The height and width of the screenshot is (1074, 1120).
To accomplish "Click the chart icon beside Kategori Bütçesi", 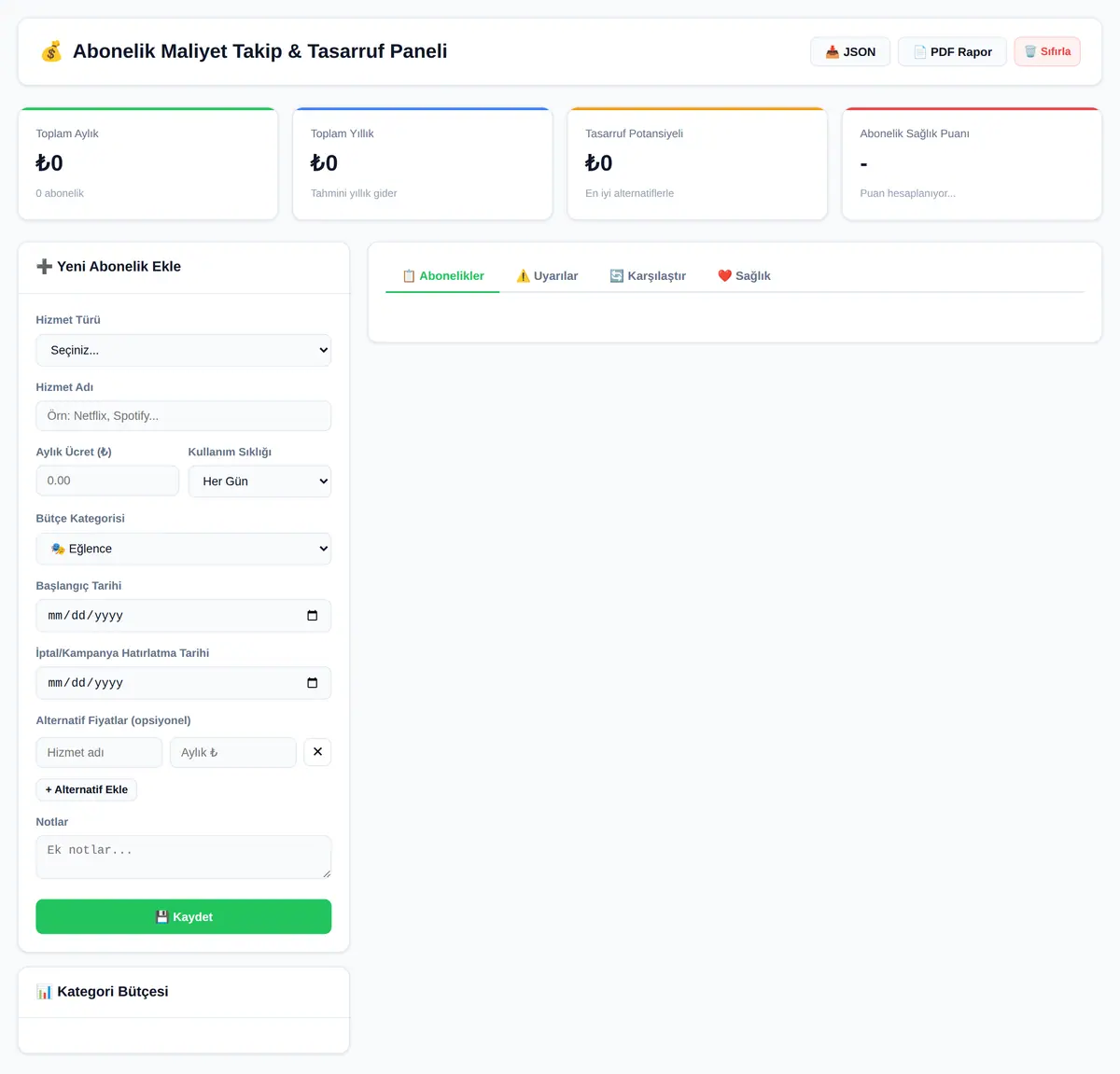I will pyautogui.click(x=44, y=992).
